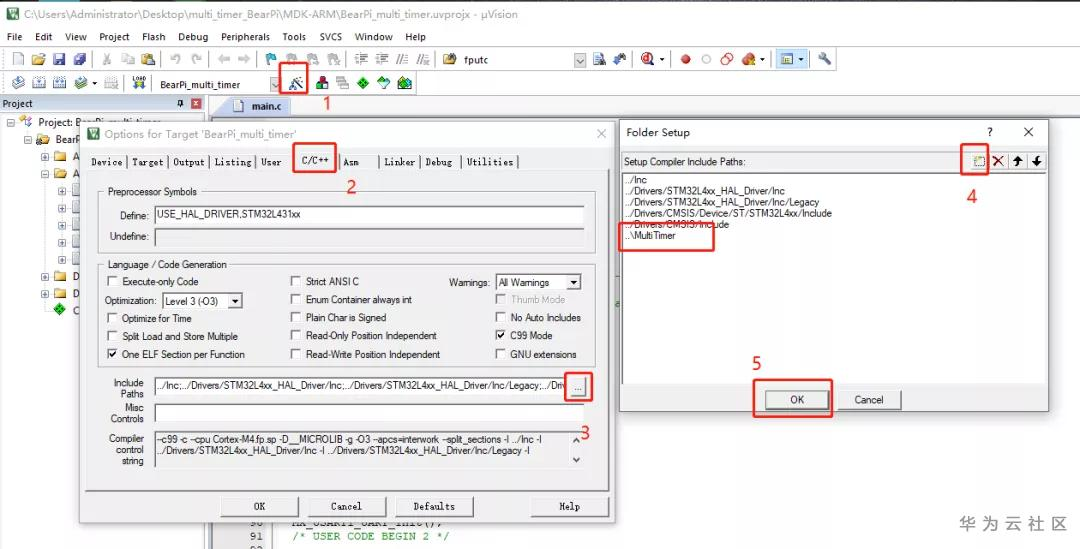Image resolution: width=1080 pixels, height=549 pixels.
Task: Click the Indent selection icon
Action: click(361, 60)
